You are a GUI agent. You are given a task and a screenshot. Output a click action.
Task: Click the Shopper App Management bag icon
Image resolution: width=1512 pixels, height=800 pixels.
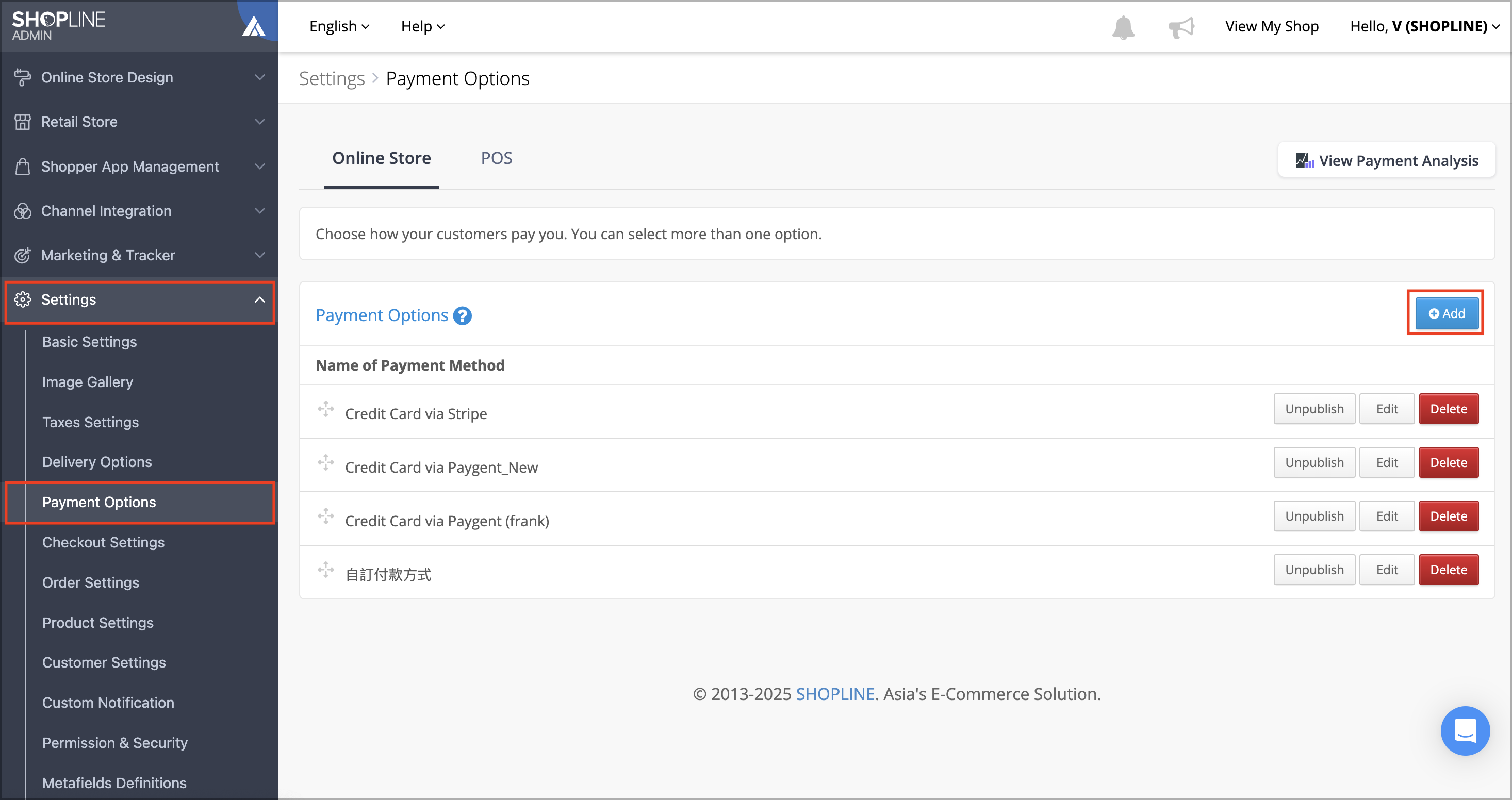click(22, 166)
